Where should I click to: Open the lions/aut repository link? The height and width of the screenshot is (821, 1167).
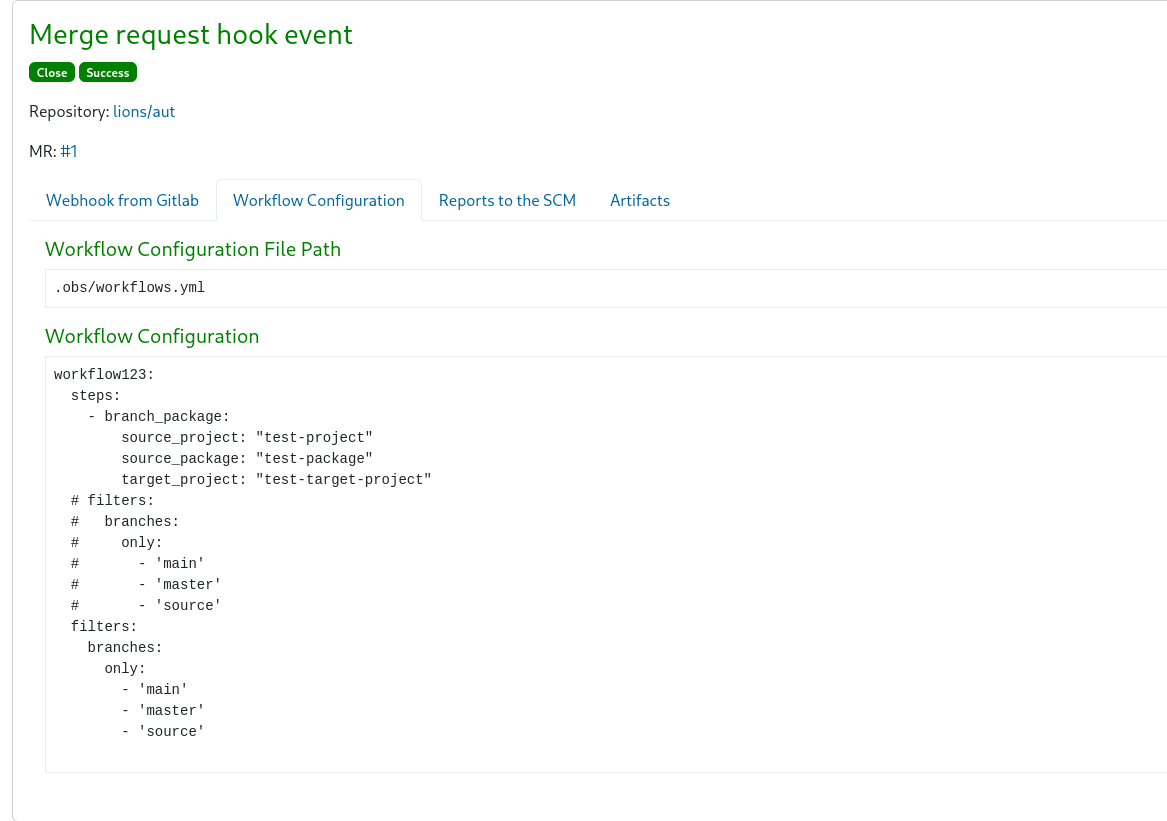143,111
